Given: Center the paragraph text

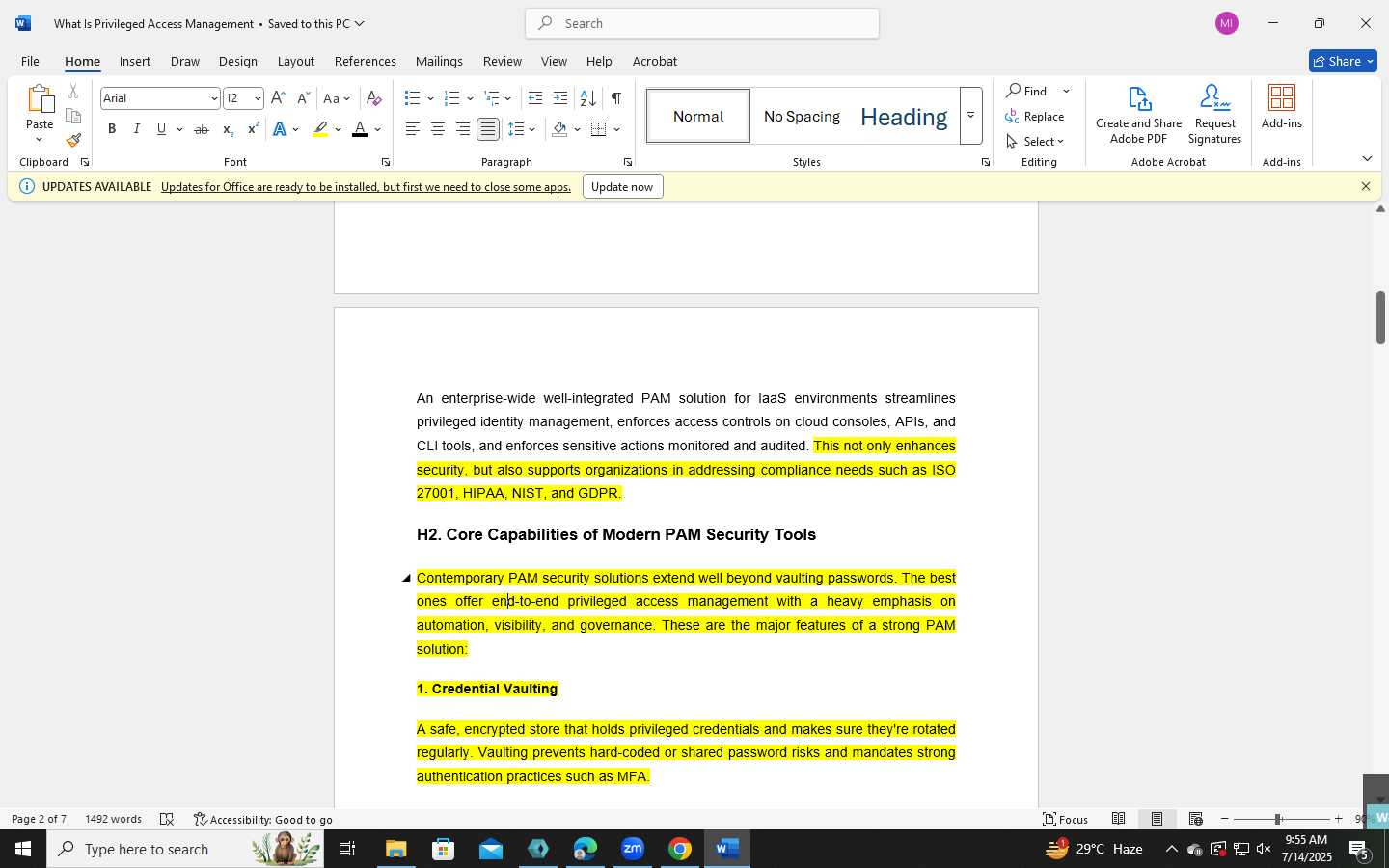Looking at the screenshot, I should point(437,129).
